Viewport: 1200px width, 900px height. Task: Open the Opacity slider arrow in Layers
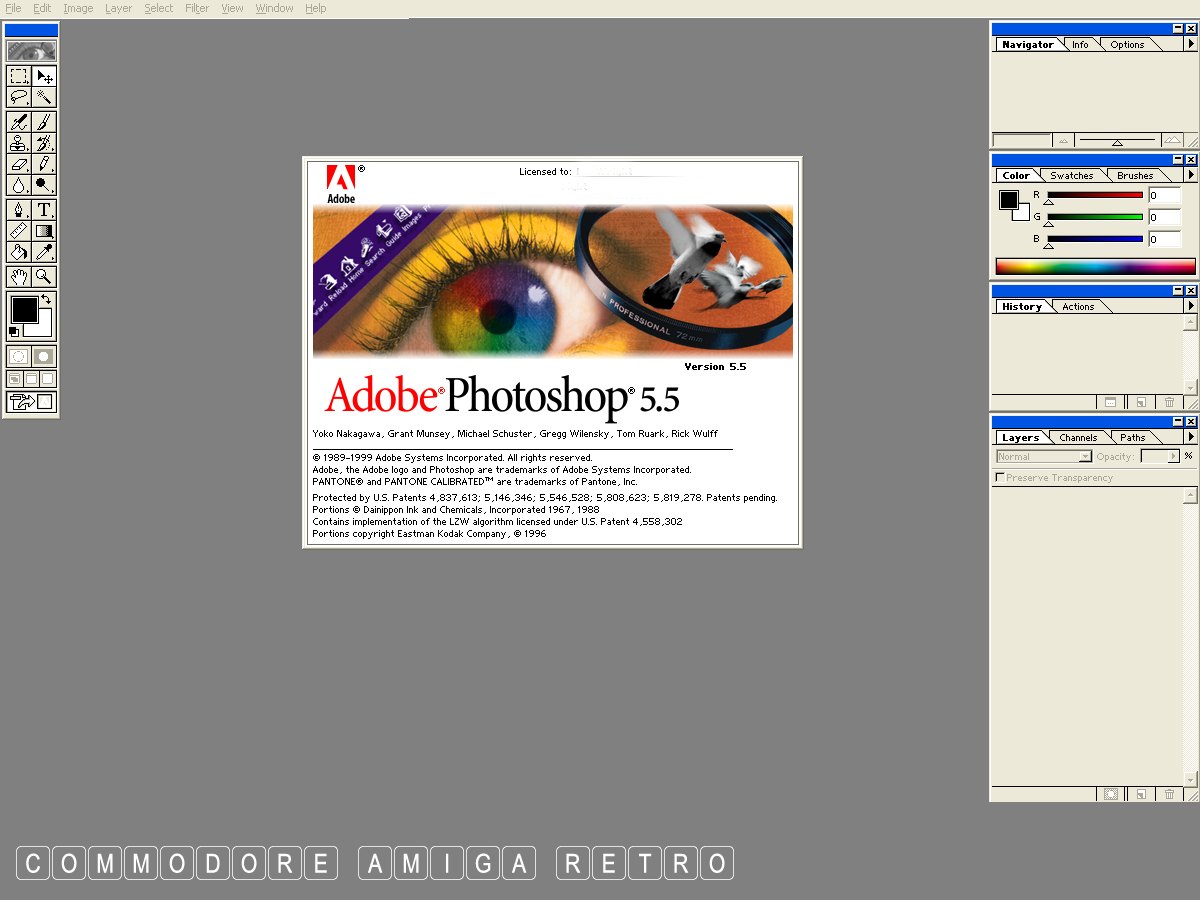tap(1174, 457)
